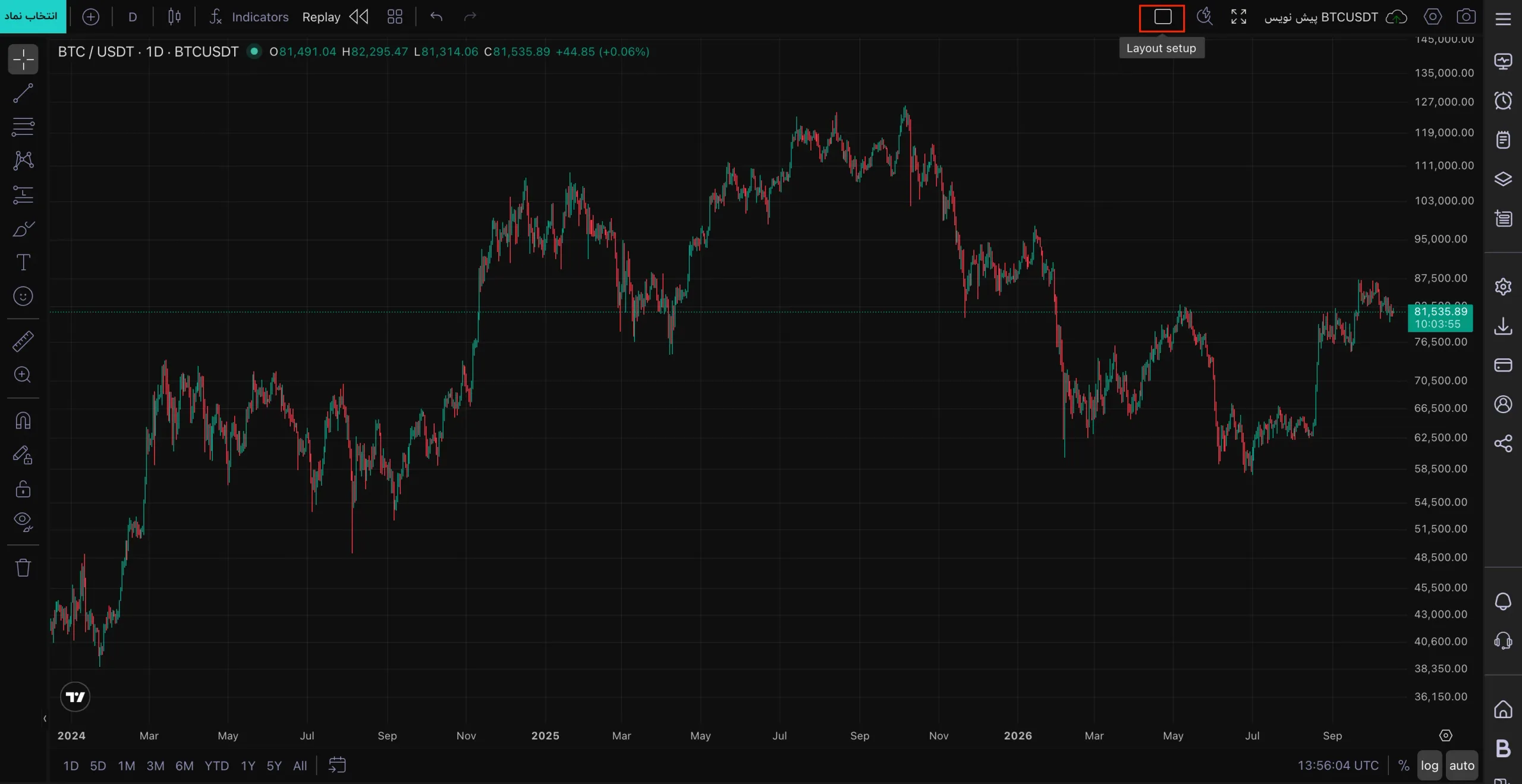The image size is (1522, 784).
Task: Select the XABCD pattern tool
Action: pyautogui.click(x=23, y=160)
